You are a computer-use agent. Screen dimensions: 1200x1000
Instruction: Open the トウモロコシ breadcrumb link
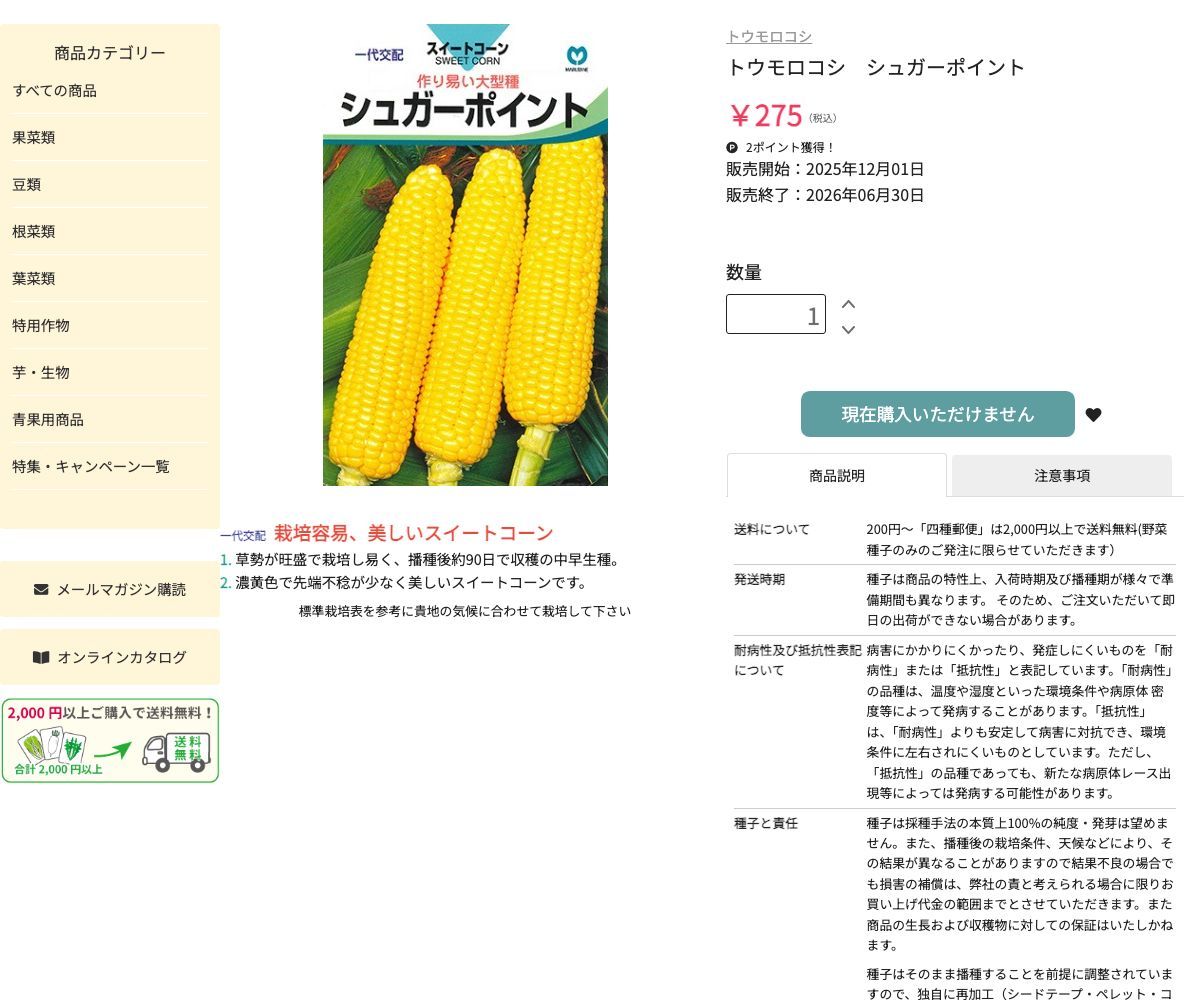[x=768, y=36]
